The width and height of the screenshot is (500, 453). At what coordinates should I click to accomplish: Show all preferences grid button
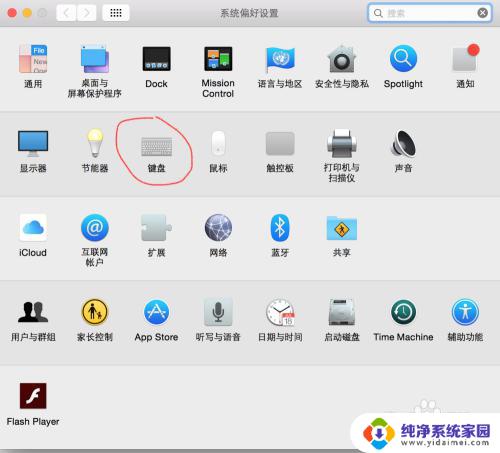(116, 13)
